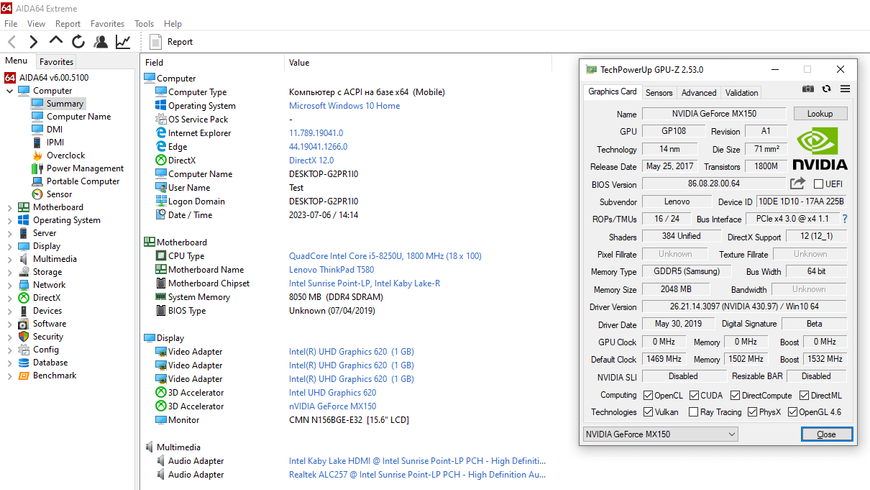The width and height of the screenshot is (870, 490).
Task: Open the Microsoft Windows 10 Home link
Action: [x=344, y=105]
